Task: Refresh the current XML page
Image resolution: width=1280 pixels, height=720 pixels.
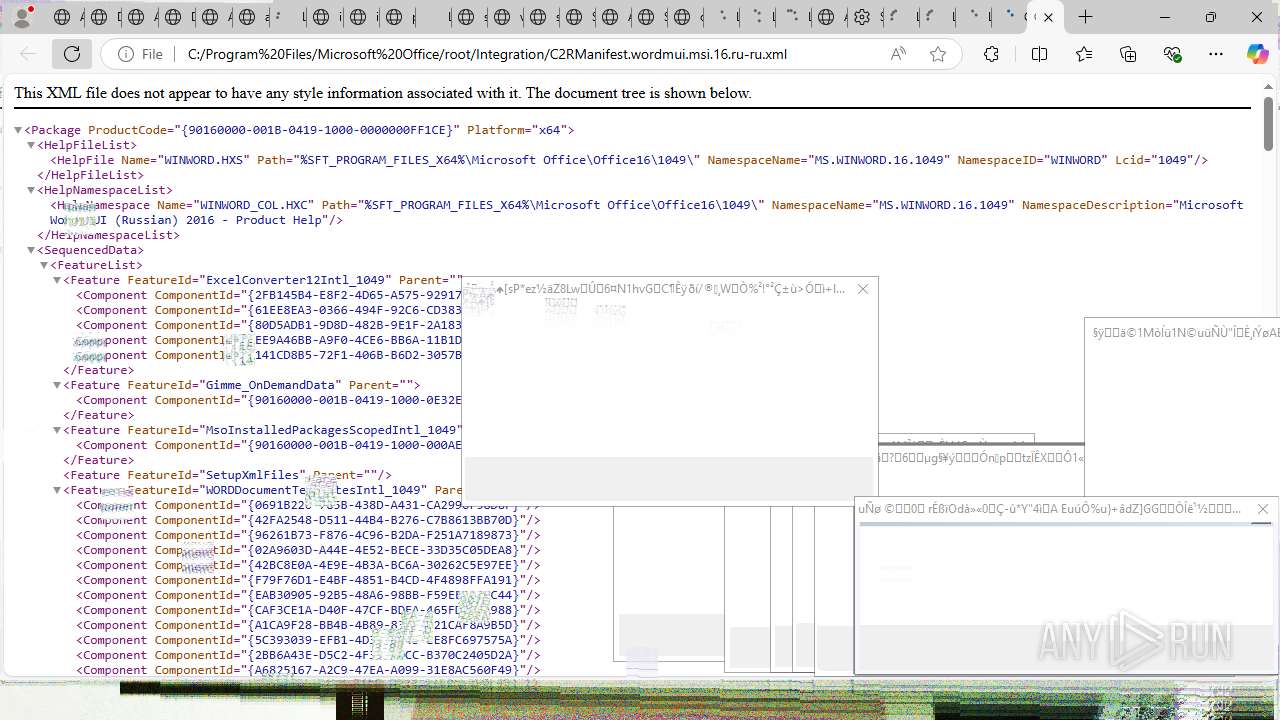Action: [72, 54]
